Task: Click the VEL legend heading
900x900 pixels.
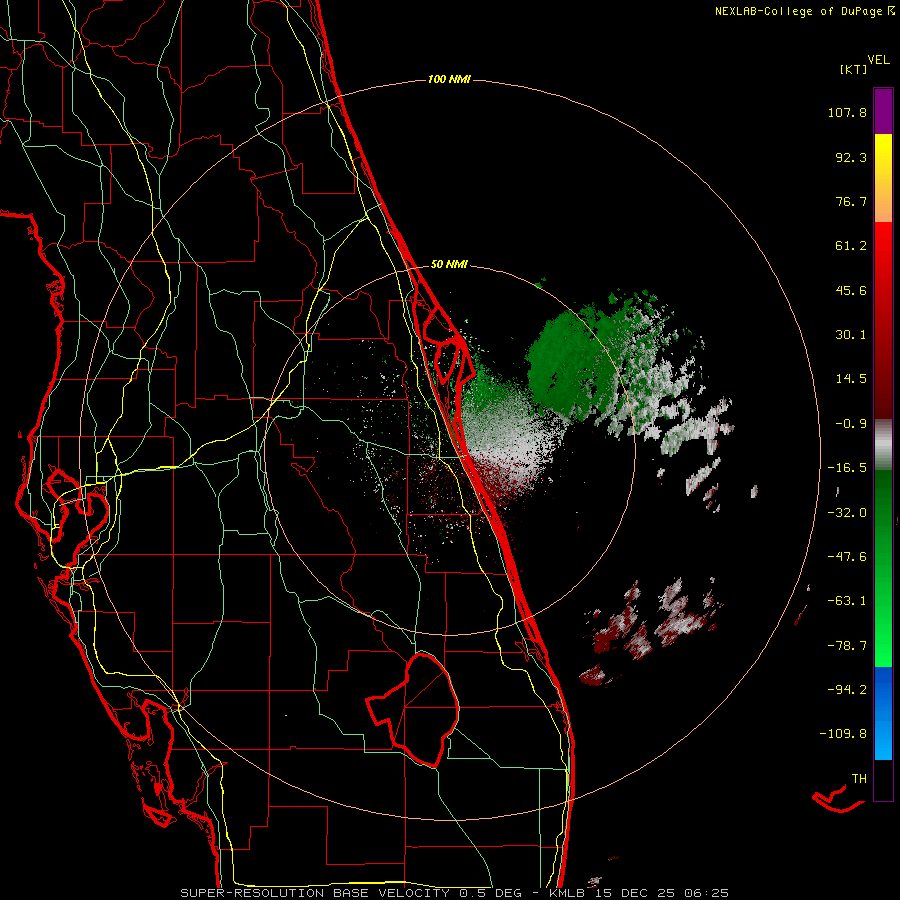Action: pos(878,60)
